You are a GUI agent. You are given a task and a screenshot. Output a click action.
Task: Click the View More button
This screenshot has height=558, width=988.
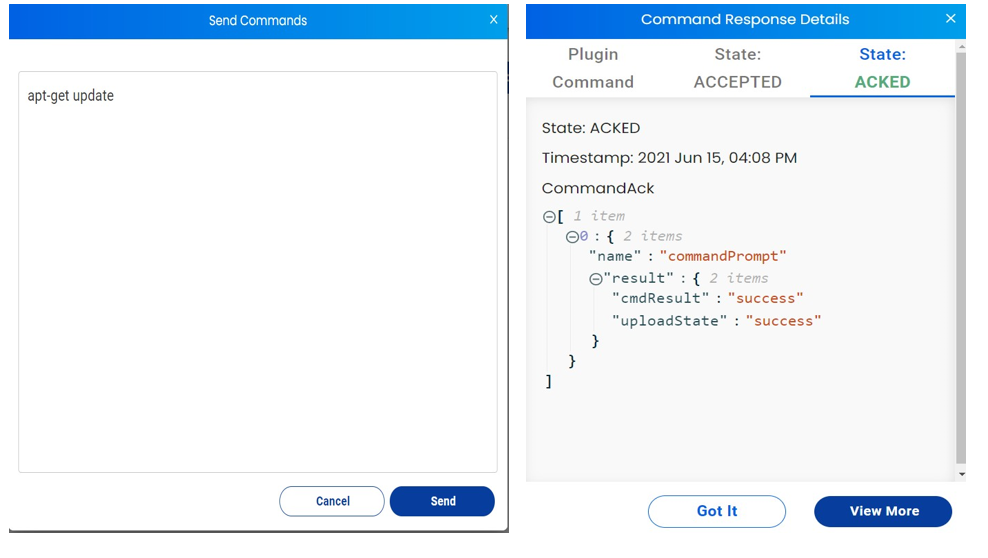point(883,511)
